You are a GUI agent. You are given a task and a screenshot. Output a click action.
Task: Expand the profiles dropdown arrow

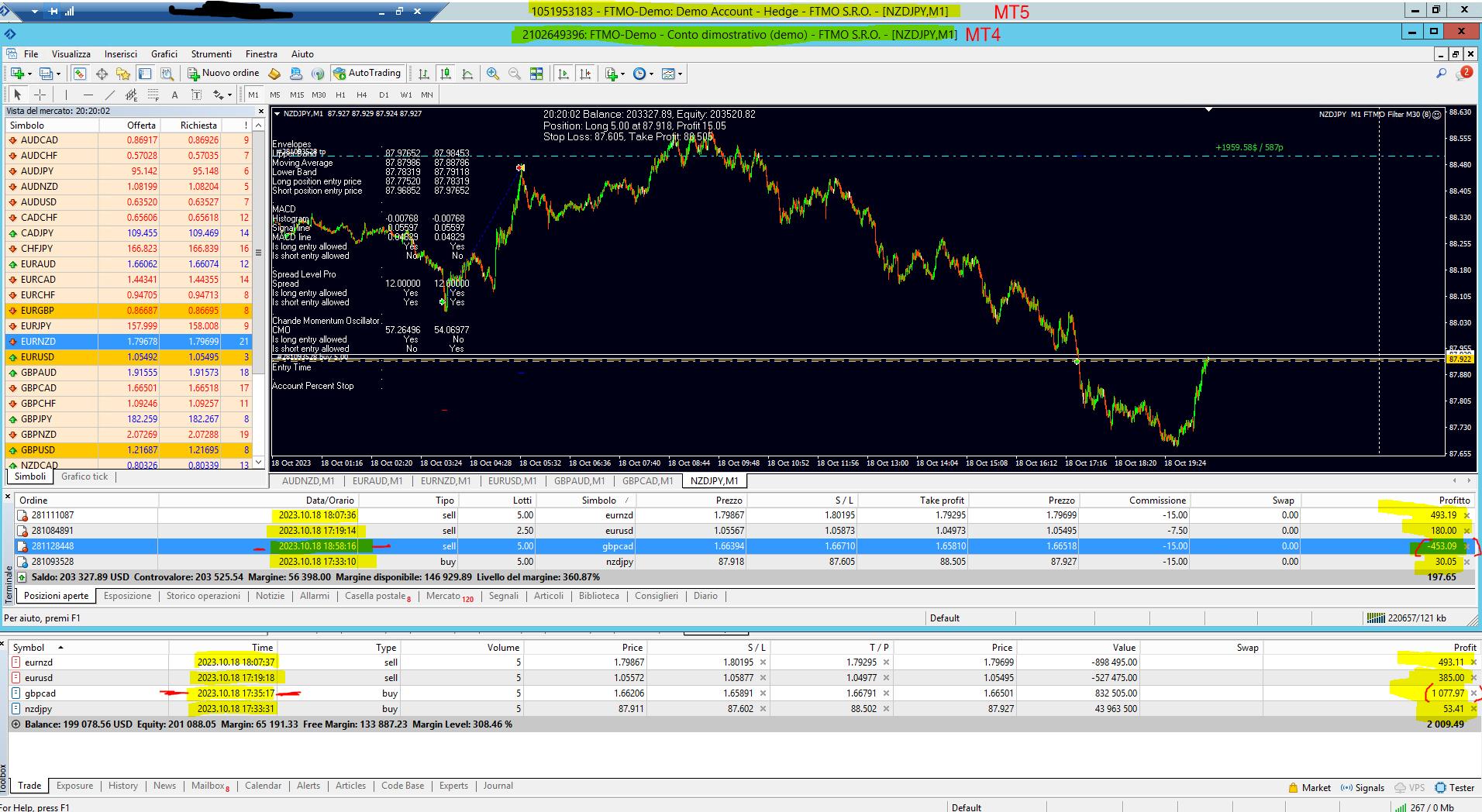pyautogui.click(x=59, y=74)
